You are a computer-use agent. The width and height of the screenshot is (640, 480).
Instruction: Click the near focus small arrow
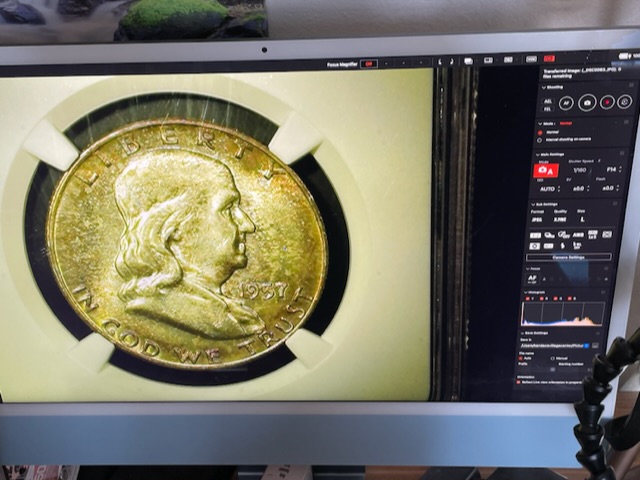(543, 279)
